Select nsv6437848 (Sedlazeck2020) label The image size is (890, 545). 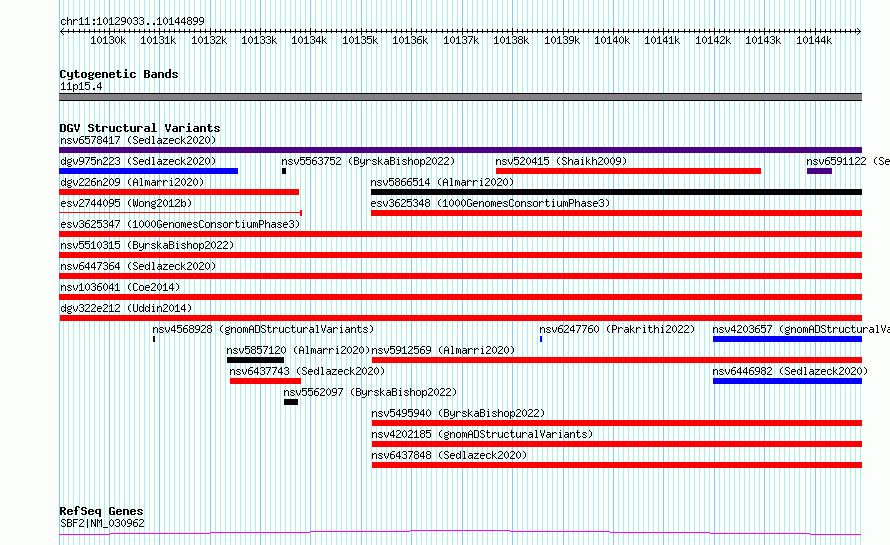(449, 455)
